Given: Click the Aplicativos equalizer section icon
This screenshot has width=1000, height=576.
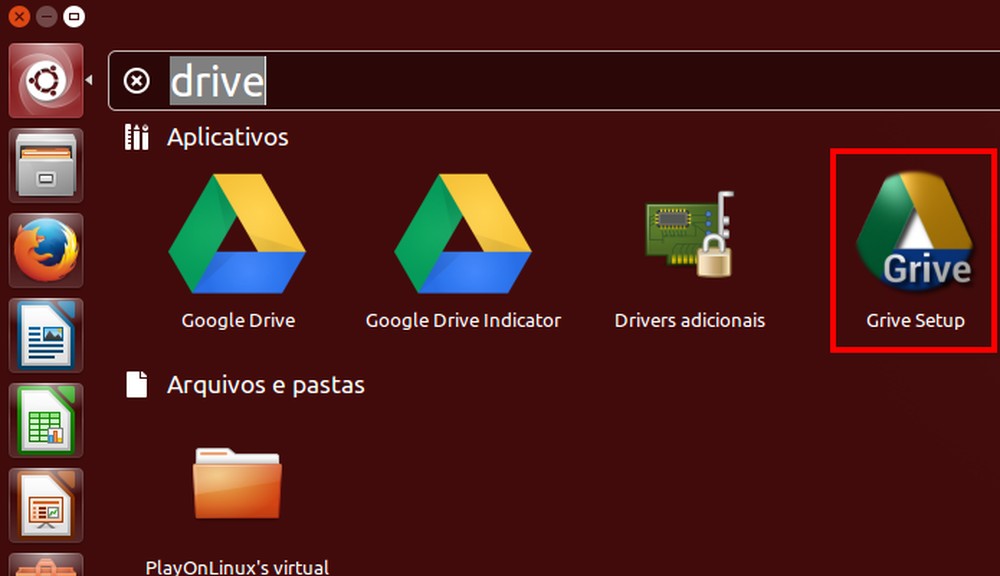Looking at the screenshot, I should click(x=136, y=137).
